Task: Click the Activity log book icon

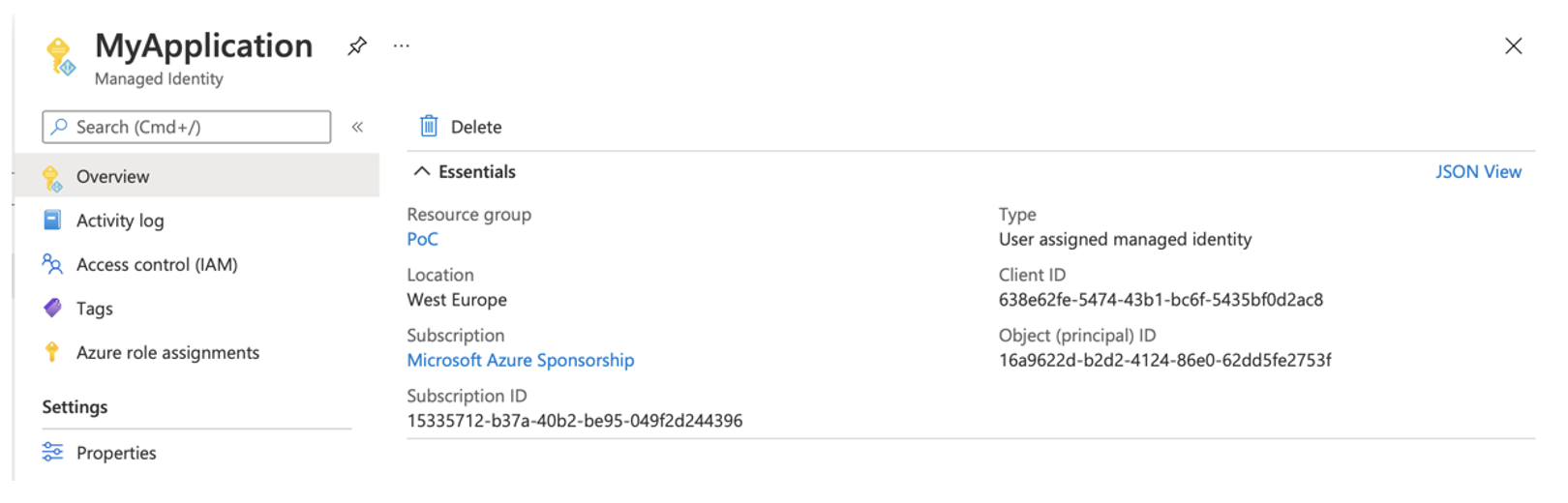Action: click(52, 221)
